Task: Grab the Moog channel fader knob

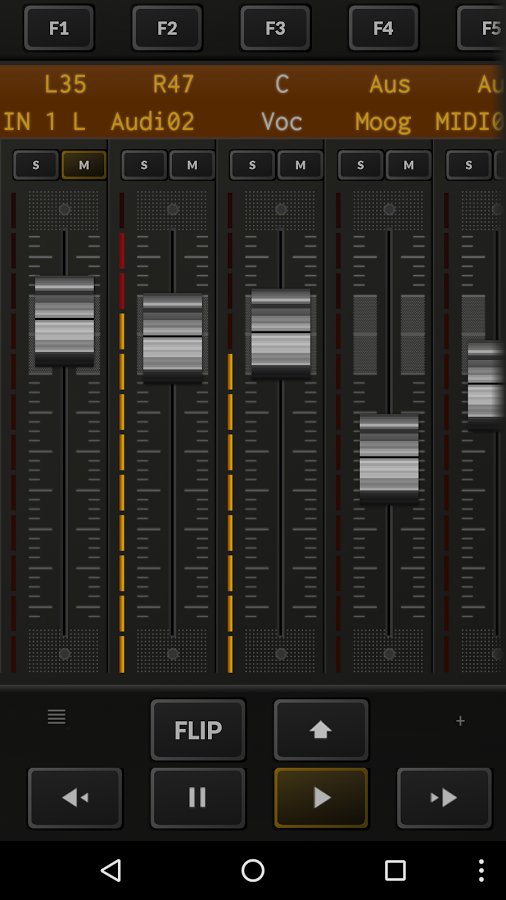Action: pos(389,457)
